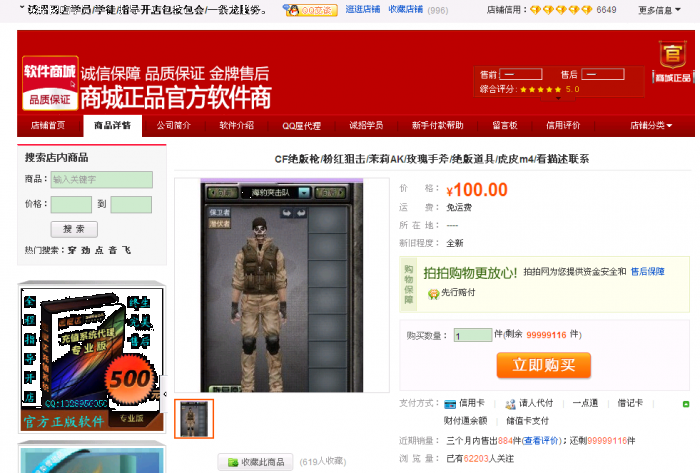Open the 留言板 tab
The image size is (700, 473).
[505, 125]
